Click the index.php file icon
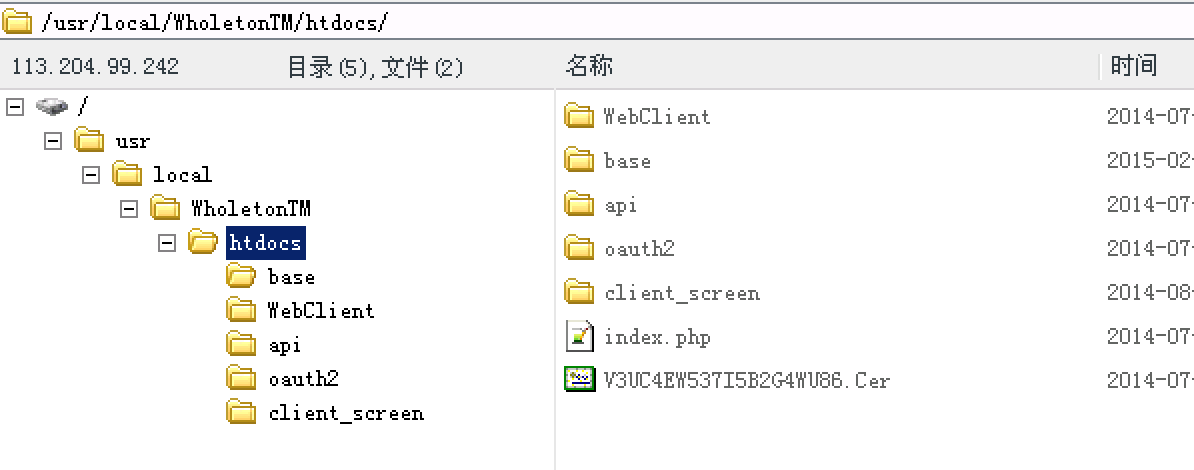Viewport: 1194px width, 470px height. pos(579,336)
